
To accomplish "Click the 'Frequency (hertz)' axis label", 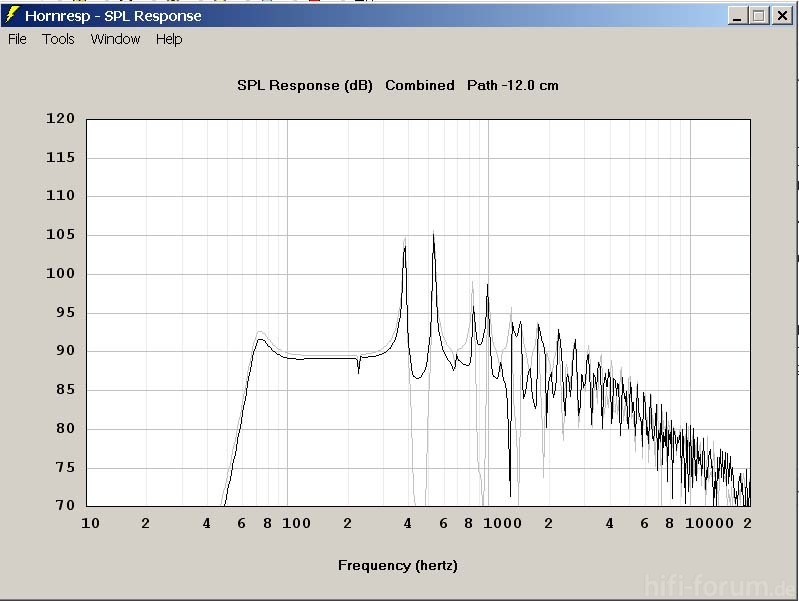I will coord(398,565).
